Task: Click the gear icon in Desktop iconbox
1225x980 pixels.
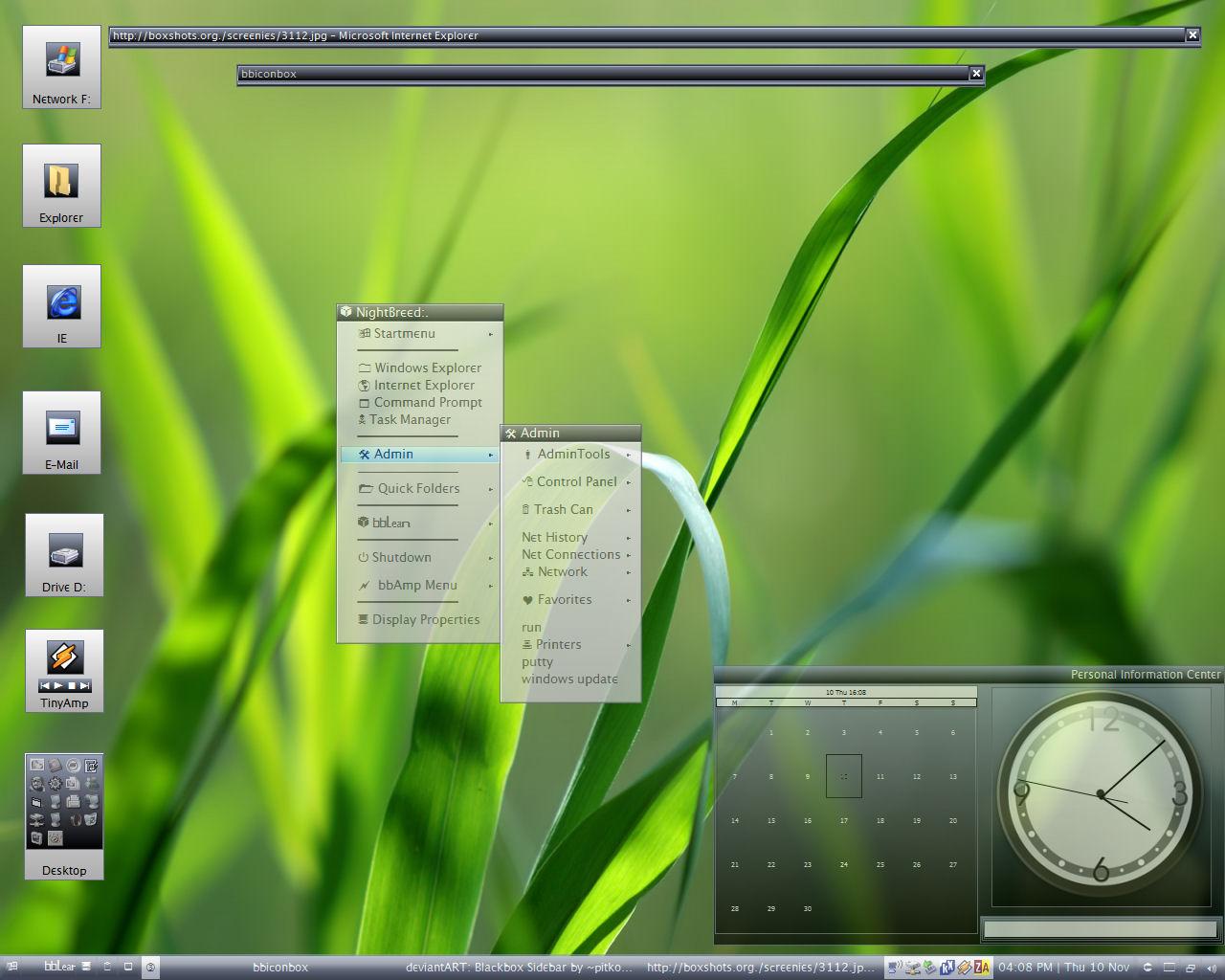Action: pyautogui.click(x=55, y=783)
